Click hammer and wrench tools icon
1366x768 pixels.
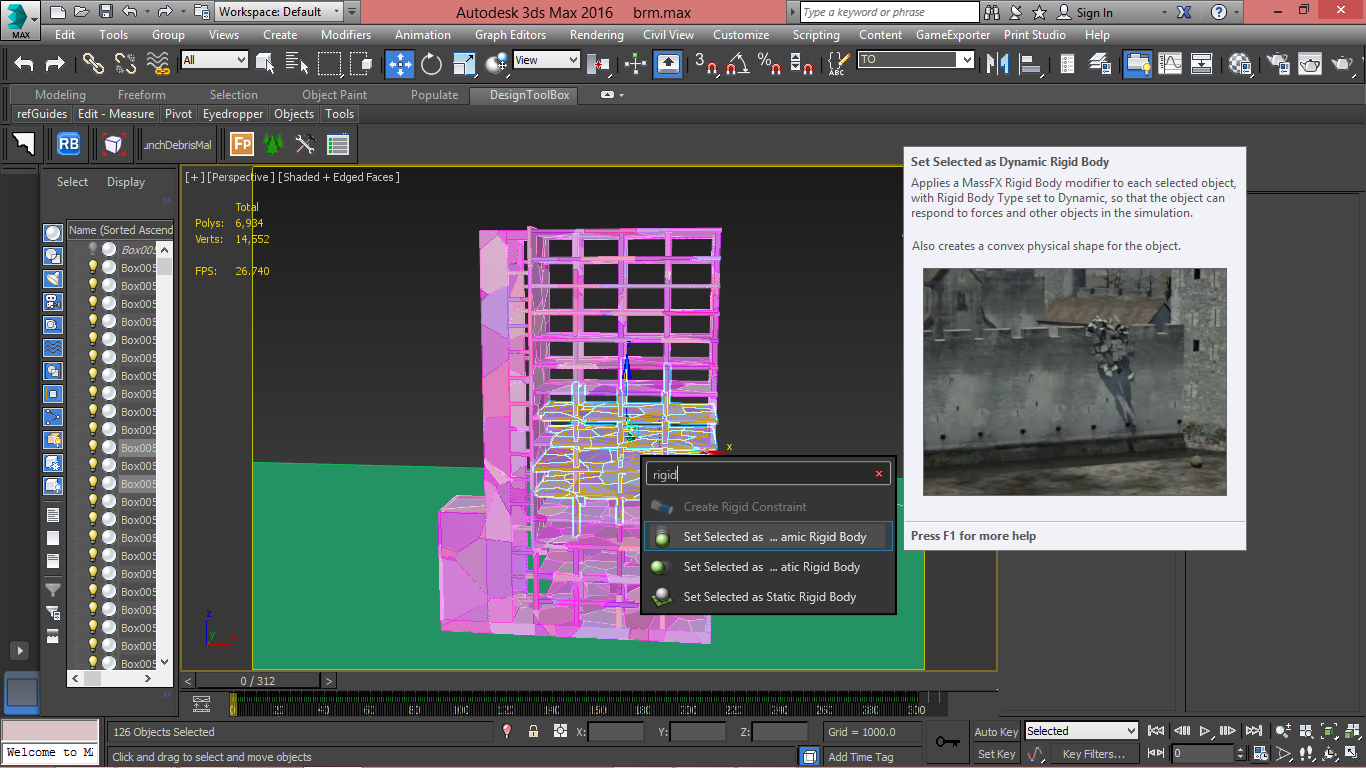[305, 144]
